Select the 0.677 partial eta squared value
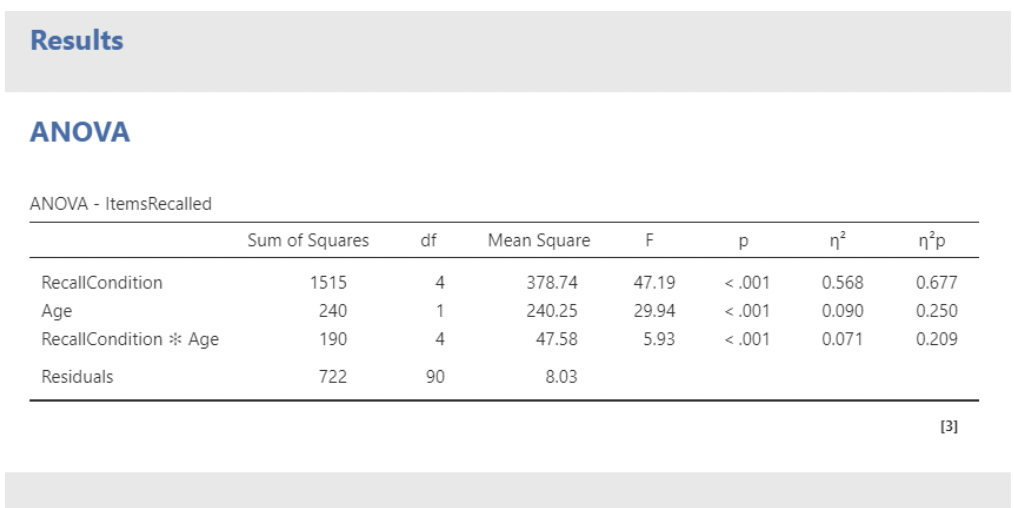This screenshot has width=1014, height=508. [x=936, y=283]
